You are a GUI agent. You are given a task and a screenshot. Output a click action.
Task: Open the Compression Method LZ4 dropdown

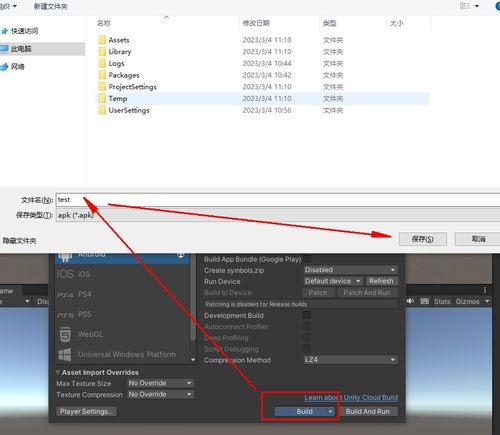350,360
